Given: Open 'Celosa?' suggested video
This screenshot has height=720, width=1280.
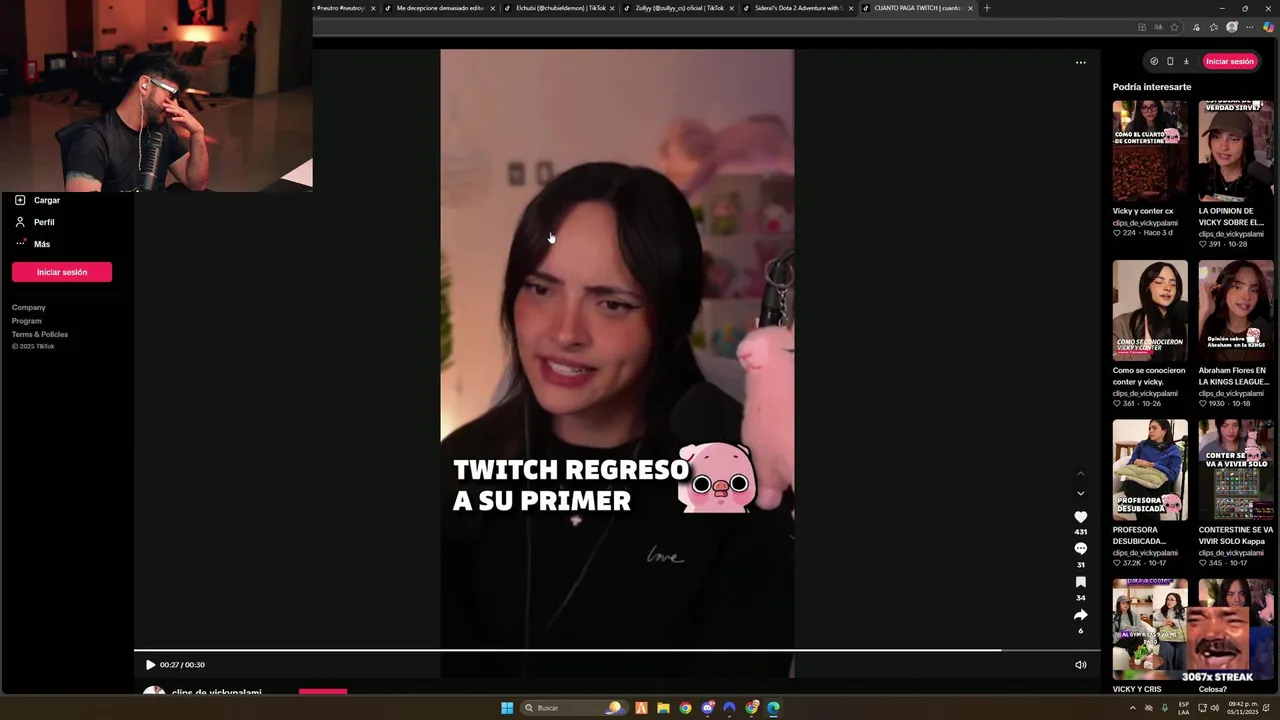Looking at the screenshot, I should pyautogui.click(x=1236, y=629).
